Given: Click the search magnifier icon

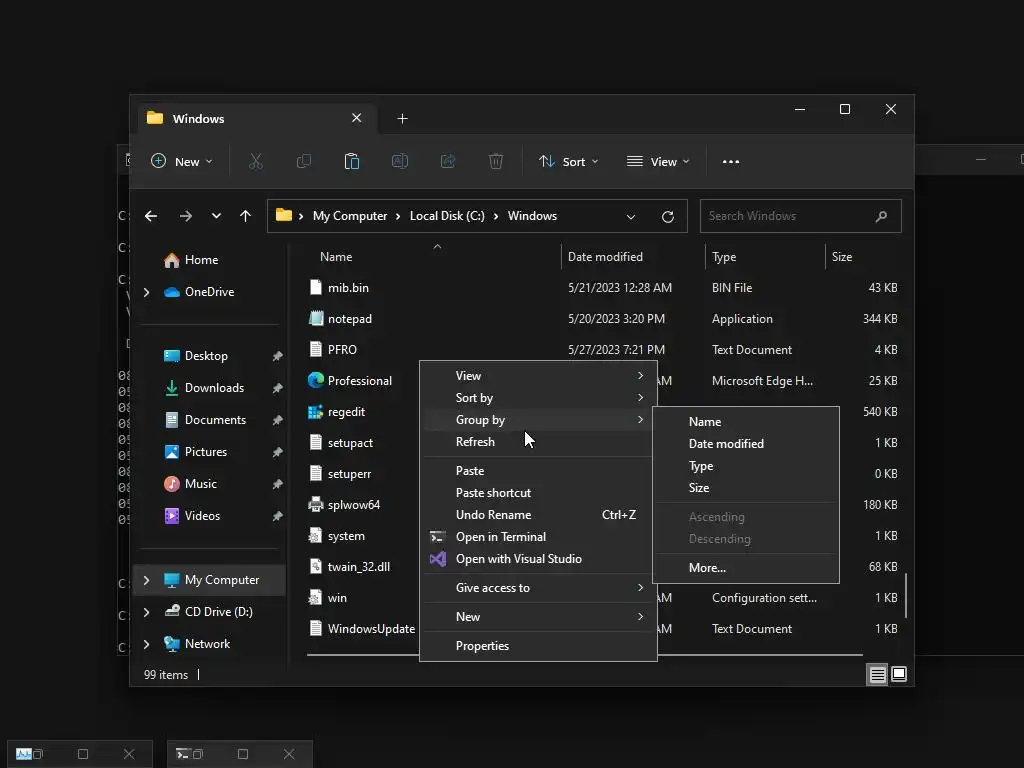Looking at the screenshot, I should click(881, 216).
